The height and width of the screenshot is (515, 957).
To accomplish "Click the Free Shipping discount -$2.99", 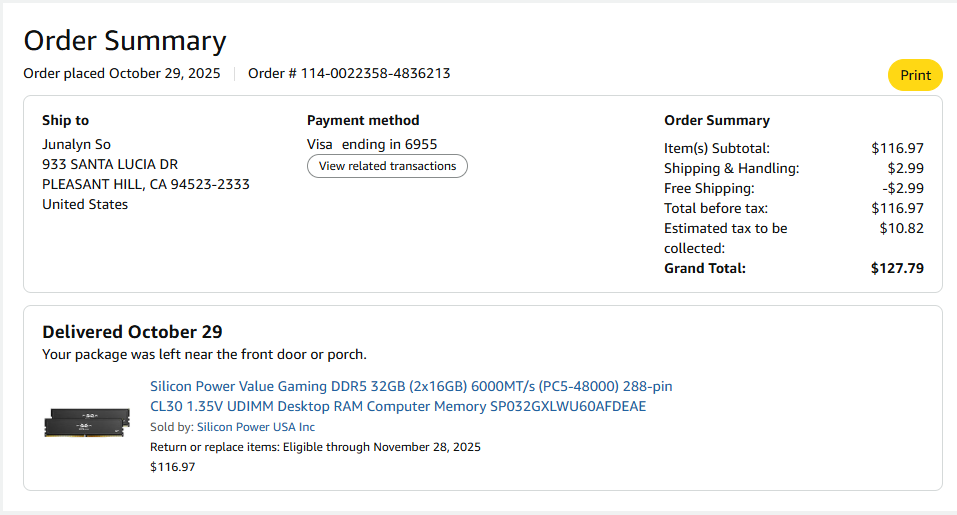I will 903,188.
